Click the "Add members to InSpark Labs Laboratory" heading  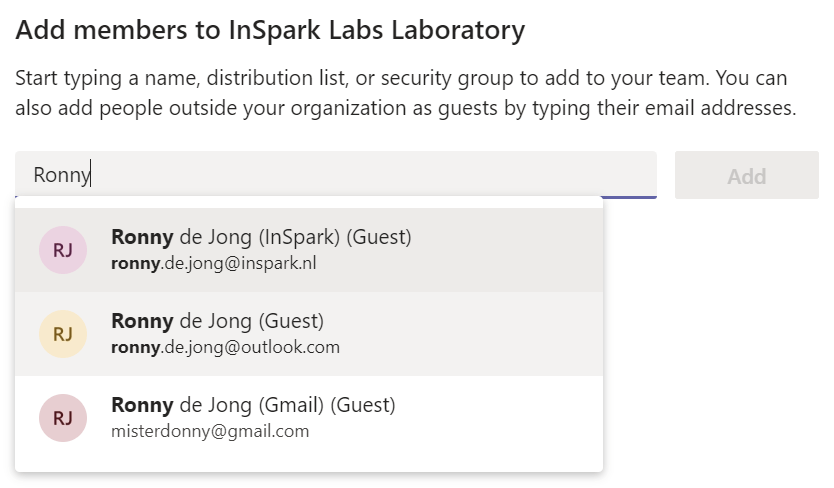(270, 30)
